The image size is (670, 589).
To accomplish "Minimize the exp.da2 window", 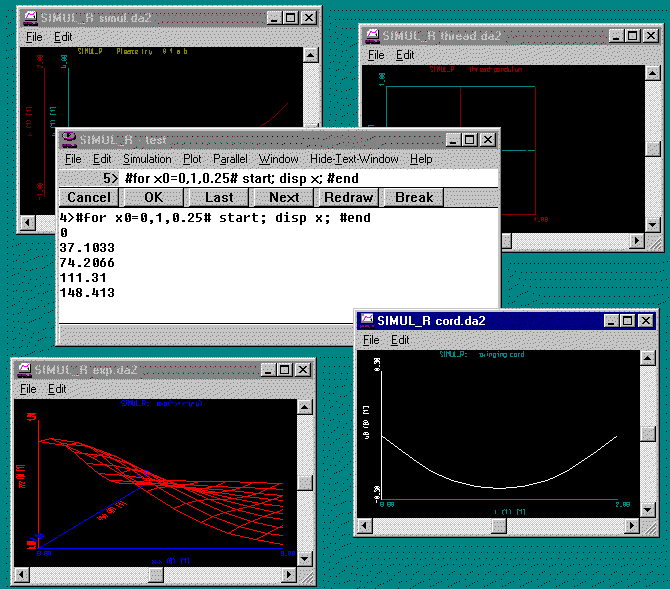I will [268, 370].
